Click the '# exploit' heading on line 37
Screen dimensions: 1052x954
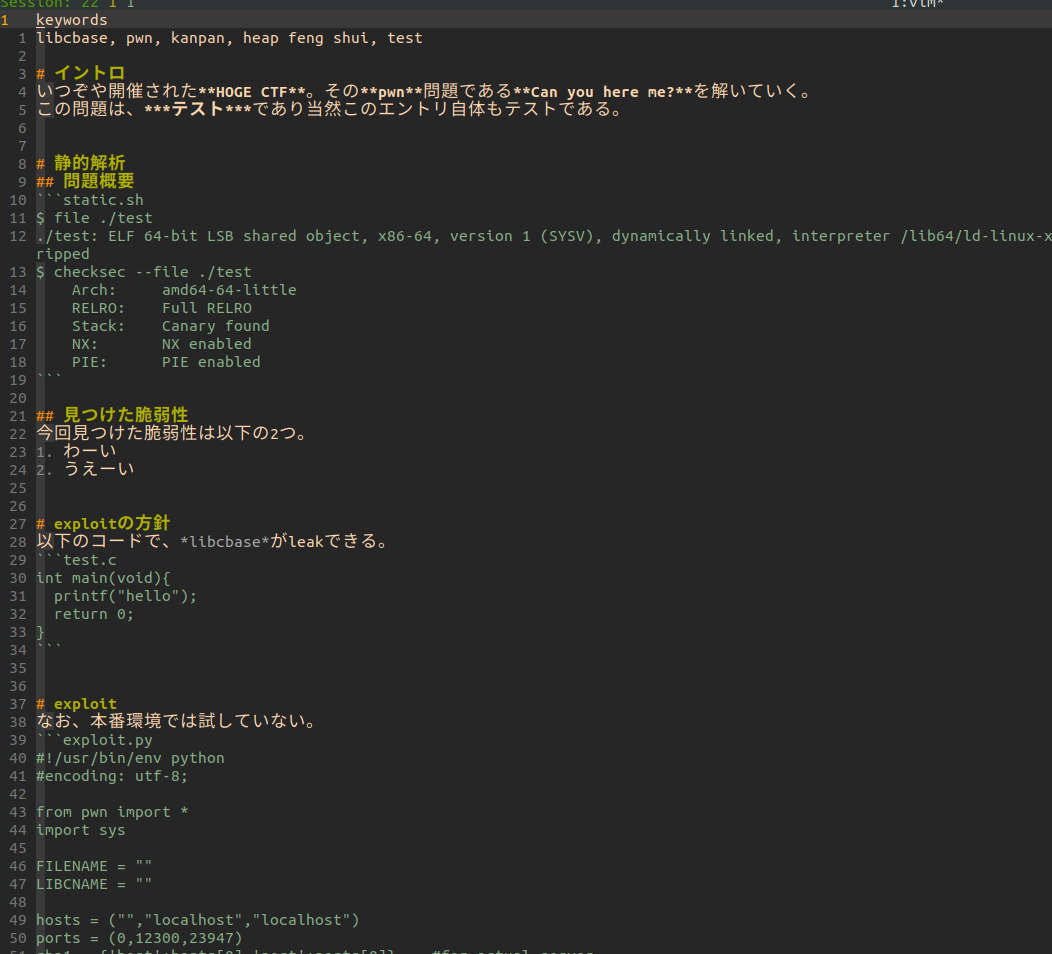(76, 704)
